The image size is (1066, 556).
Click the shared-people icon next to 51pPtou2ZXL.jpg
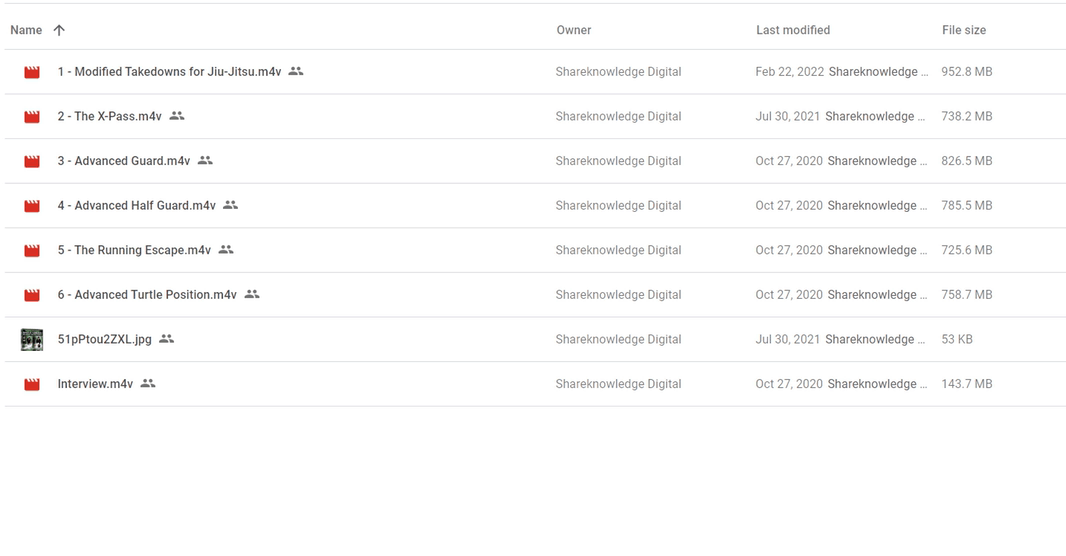pyautogui.click(x=167, y=339)
